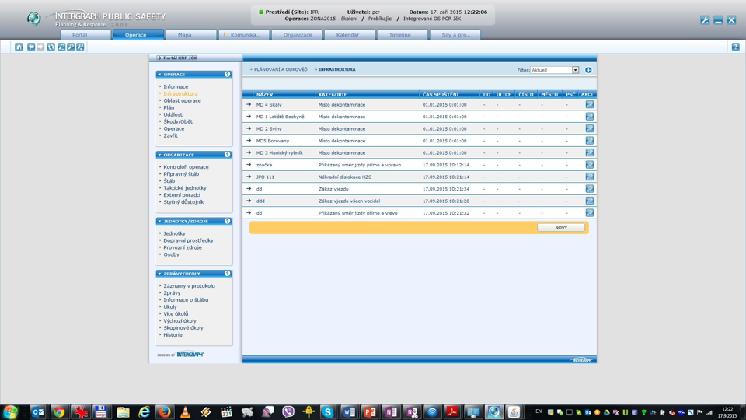Open Oblast operace link
Image resolution: width=746 pixels, height=420 pixels.
point(182,101)
